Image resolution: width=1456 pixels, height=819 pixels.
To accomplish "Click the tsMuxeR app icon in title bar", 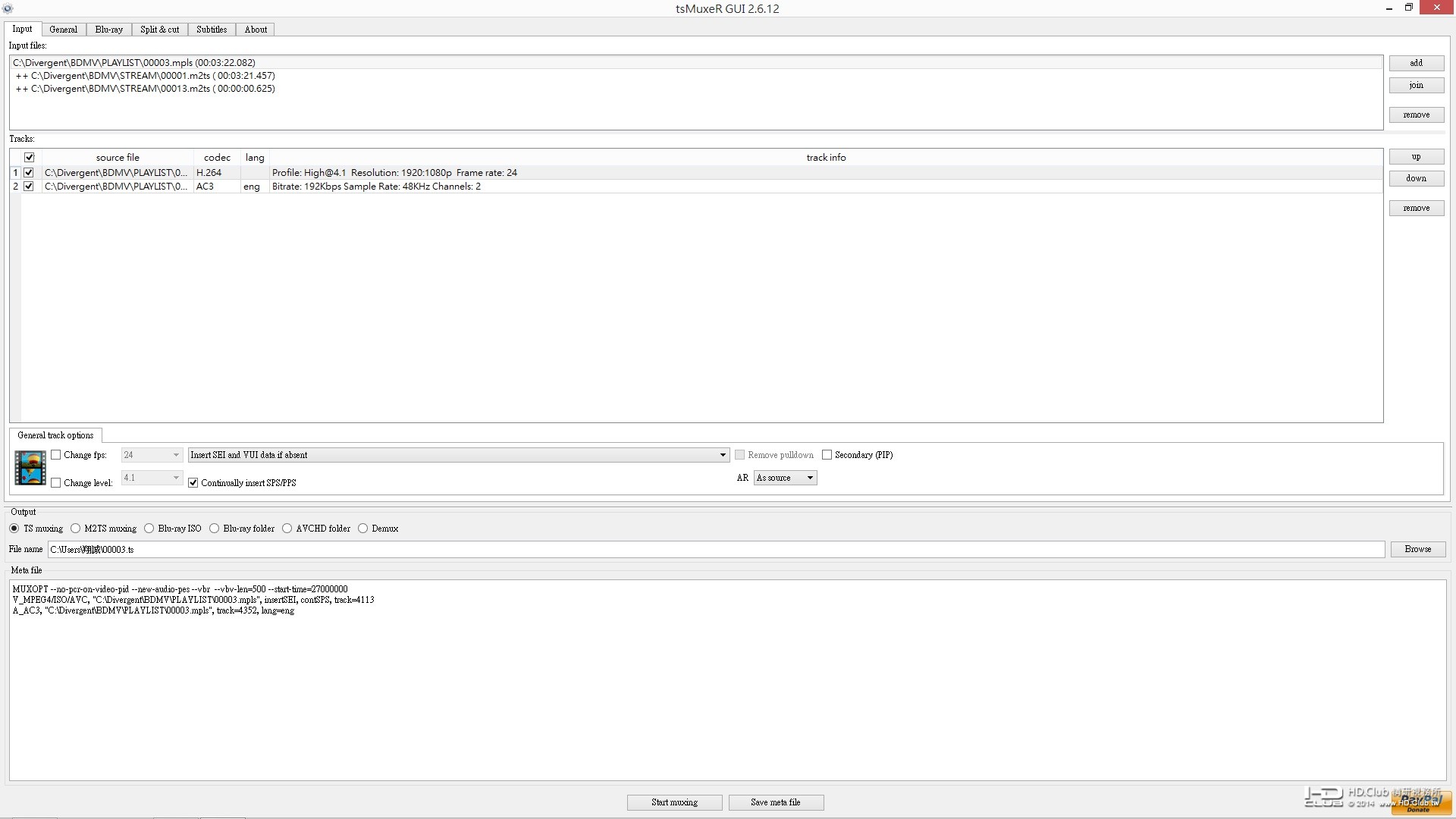I will click(8, 8).
